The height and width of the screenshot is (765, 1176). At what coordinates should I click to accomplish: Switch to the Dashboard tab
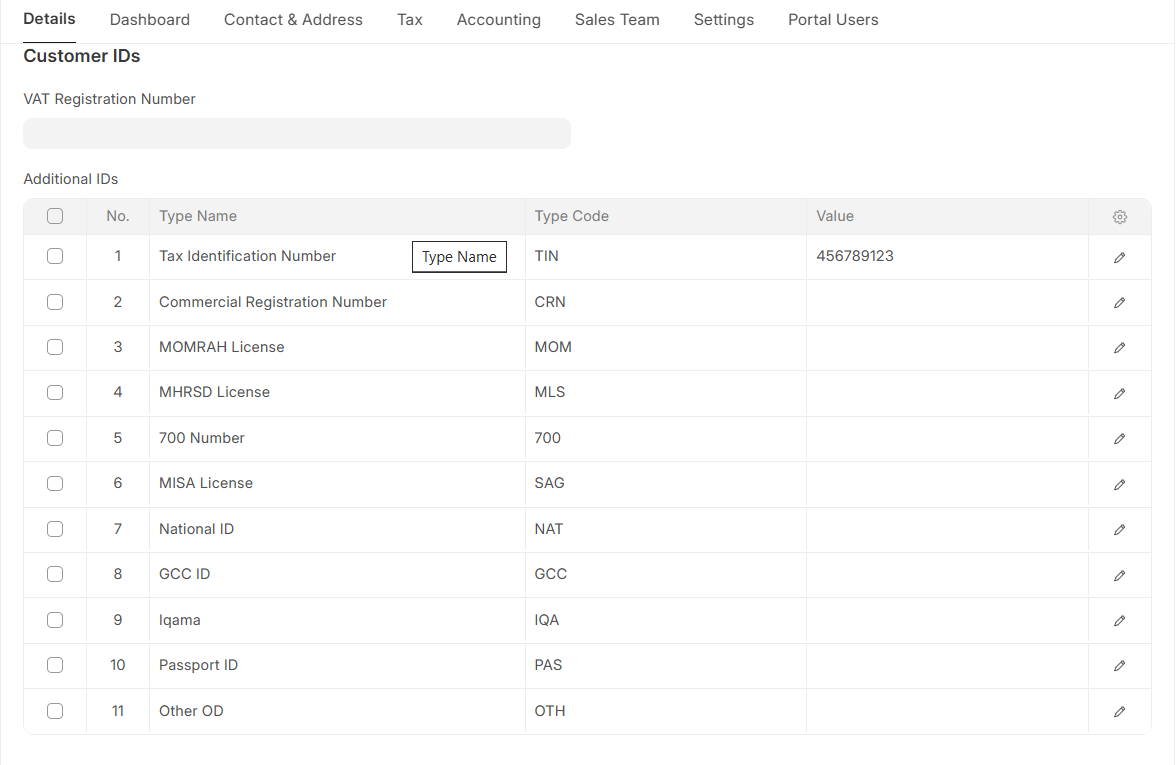(x=150, y=20)
